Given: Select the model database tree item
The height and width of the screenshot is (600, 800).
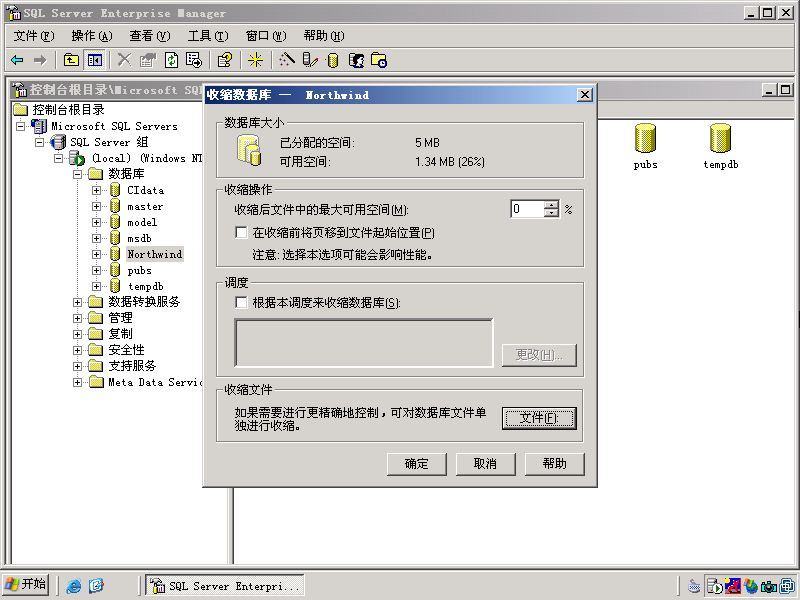Looking at the screenshot, I should click(x=142, y=222).
